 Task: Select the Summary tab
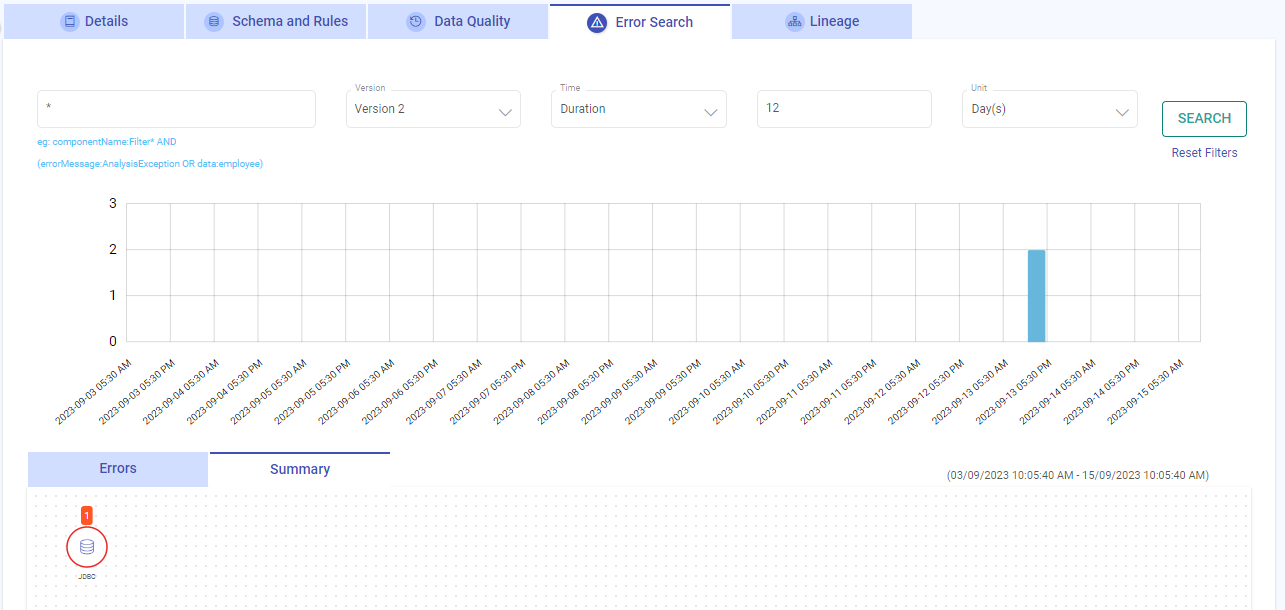coord(299,468)
